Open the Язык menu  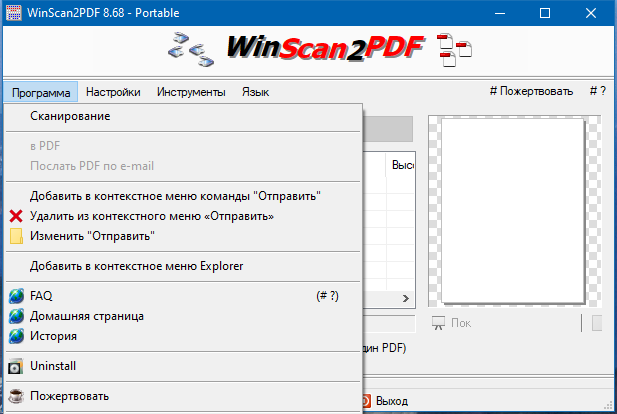point(255,92)
